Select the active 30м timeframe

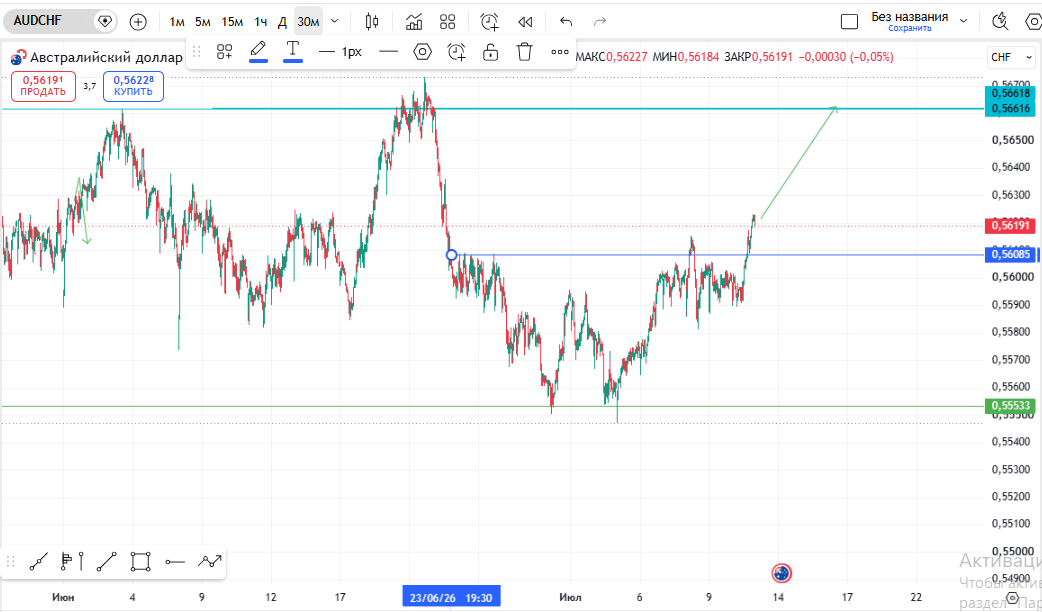[x=308, y=22]
